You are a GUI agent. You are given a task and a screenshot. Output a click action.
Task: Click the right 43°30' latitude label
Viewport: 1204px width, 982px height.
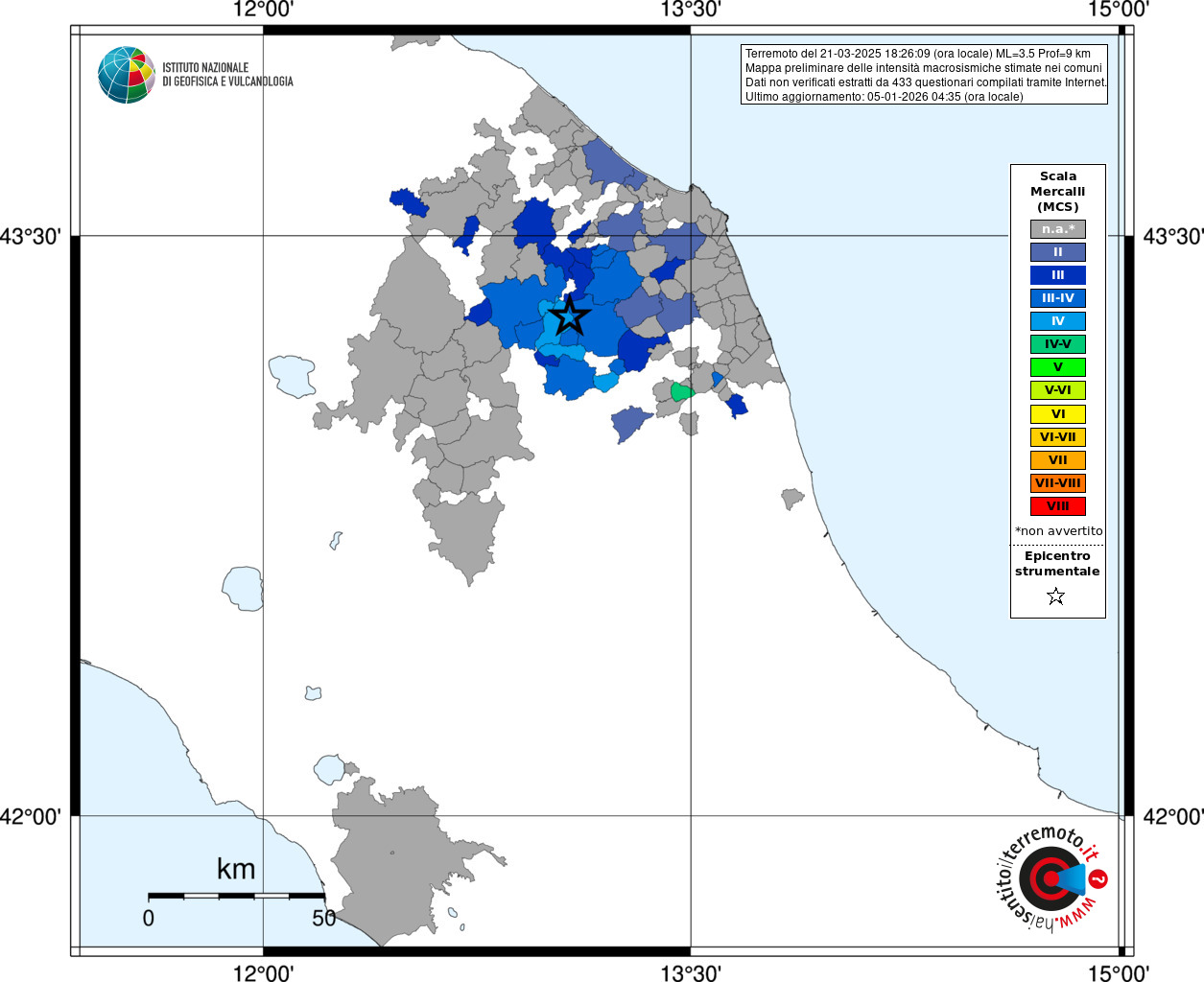pos(1172,236)
